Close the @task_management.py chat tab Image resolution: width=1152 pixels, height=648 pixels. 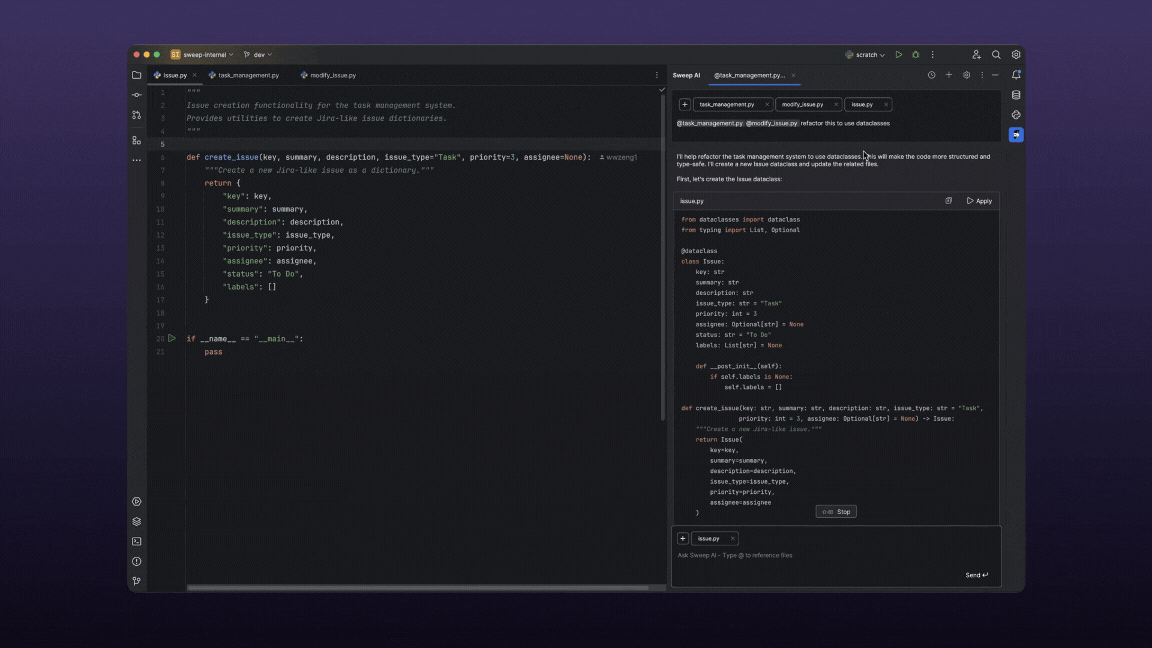793,75
